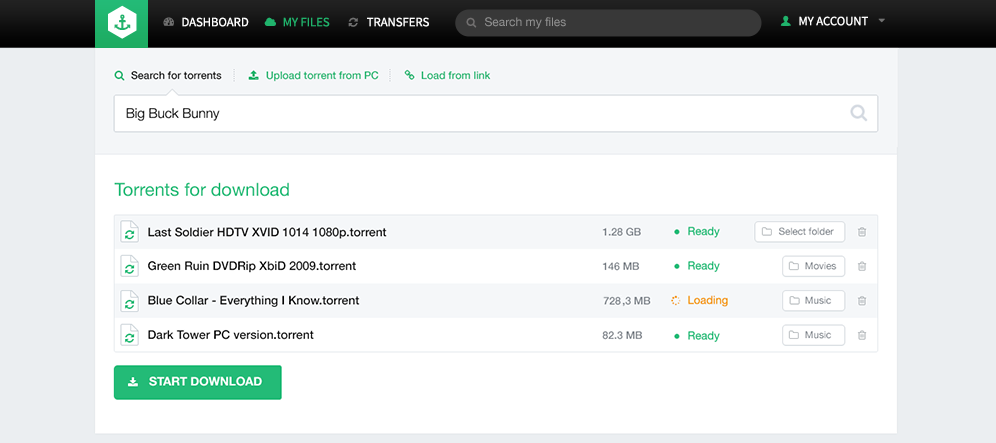Click the file icon beside Last Soldier torrent
Image resolution: width=996 pixels, height=443 pixels.
(x=128, y=232)
